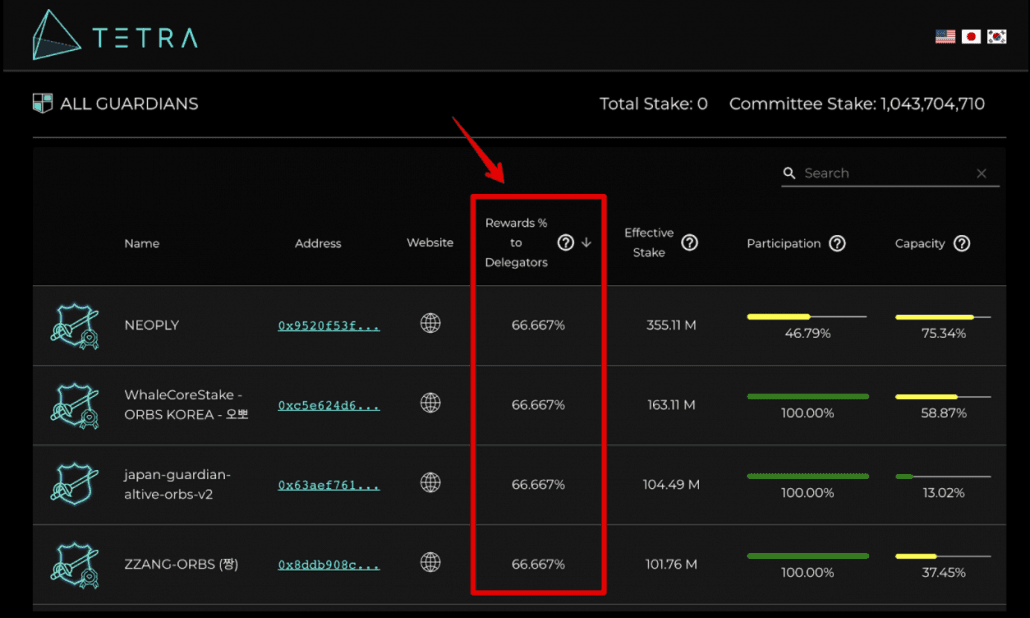Viewport: 1030px width, 618px height.
Task: Click the Effective Stake column header
Action: coord(649,242)
